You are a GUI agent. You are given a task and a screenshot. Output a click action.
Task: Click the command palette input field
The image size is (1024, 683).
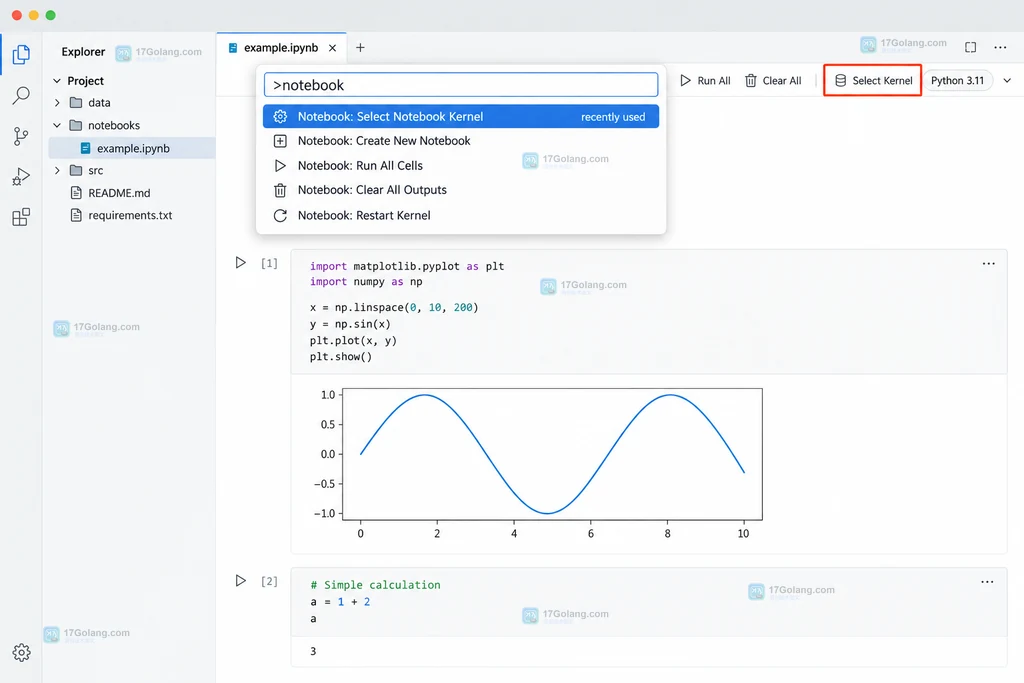tap(460, 85)
